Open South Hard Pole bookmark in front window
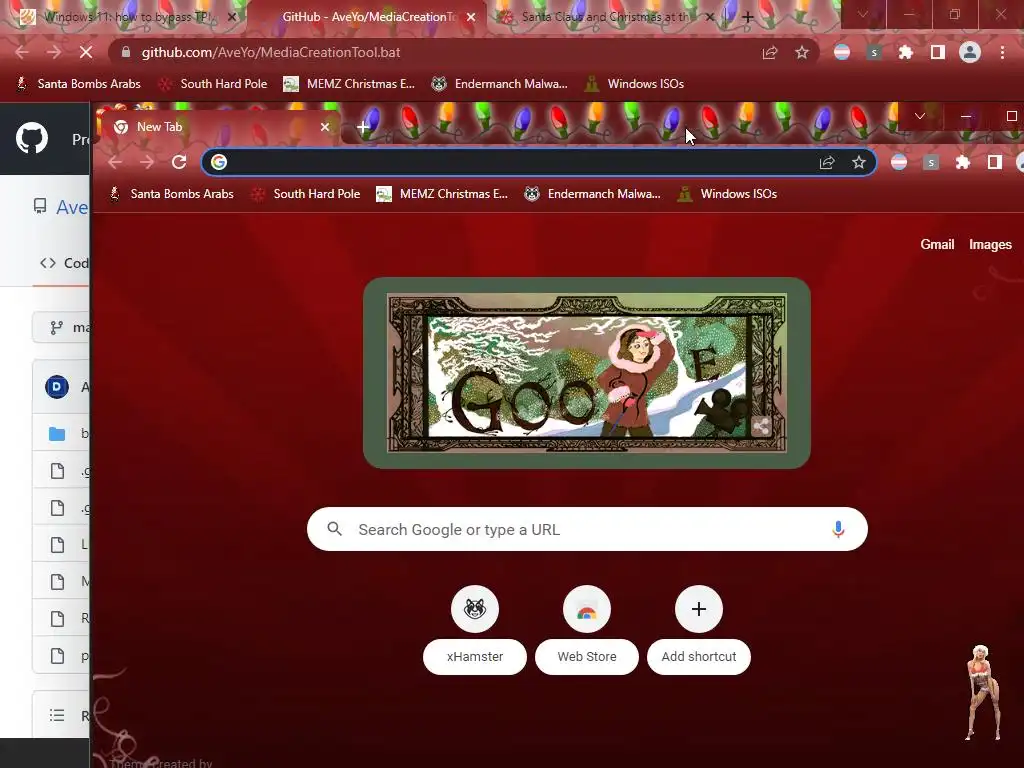Image resolution: width=1024 pixels, height=768 pixels. click(x=306, y=194)
